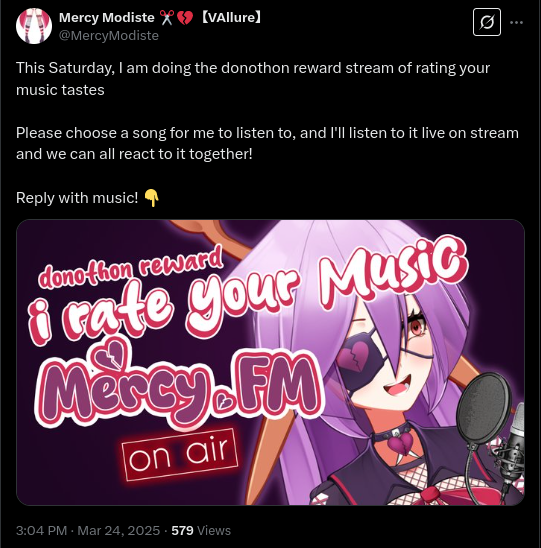The image size is (541, 548).
Task: Click the broken heart emoji beside the name
Action: [x=185, y=17]
